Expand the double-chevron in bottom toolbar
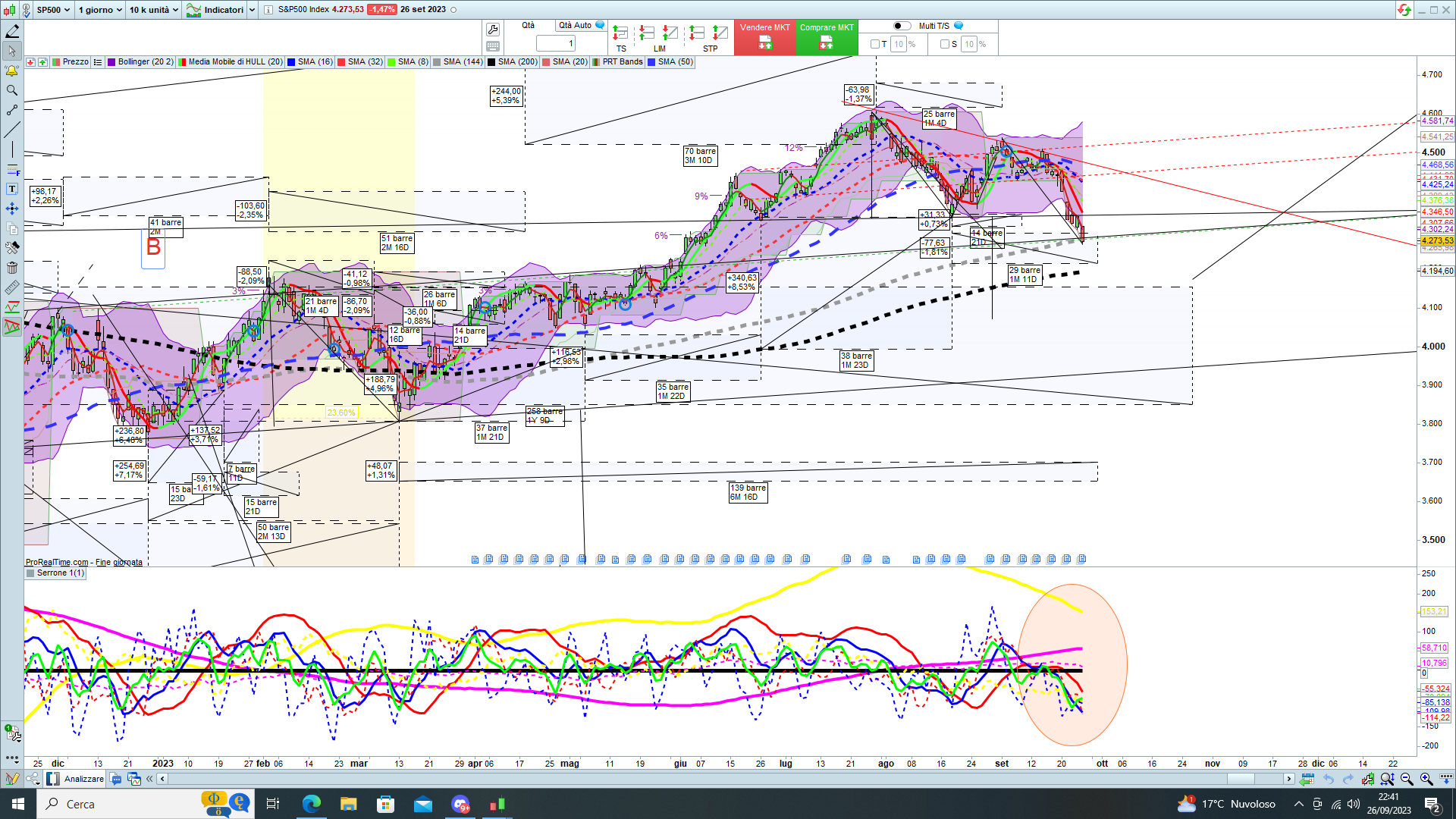Image resolution: width=1456 pixels, height=819 pixels. (x=149, y=779)
